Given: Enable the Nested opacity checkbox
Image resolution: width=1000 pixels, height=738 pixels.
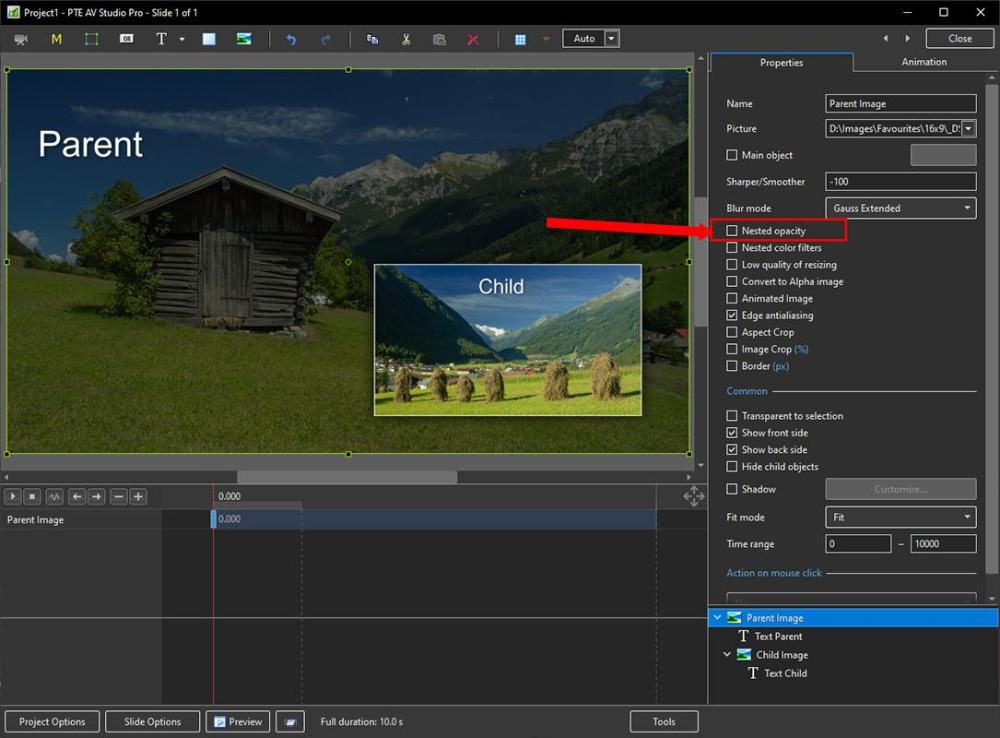Looking at the screenshot, I should 732,231.
